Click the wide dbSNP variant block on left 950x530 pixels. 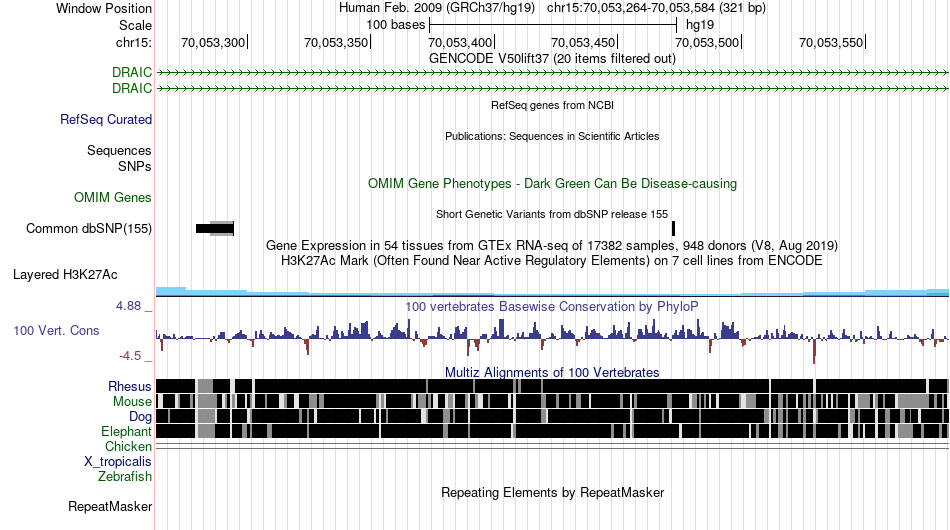point(215,228)
